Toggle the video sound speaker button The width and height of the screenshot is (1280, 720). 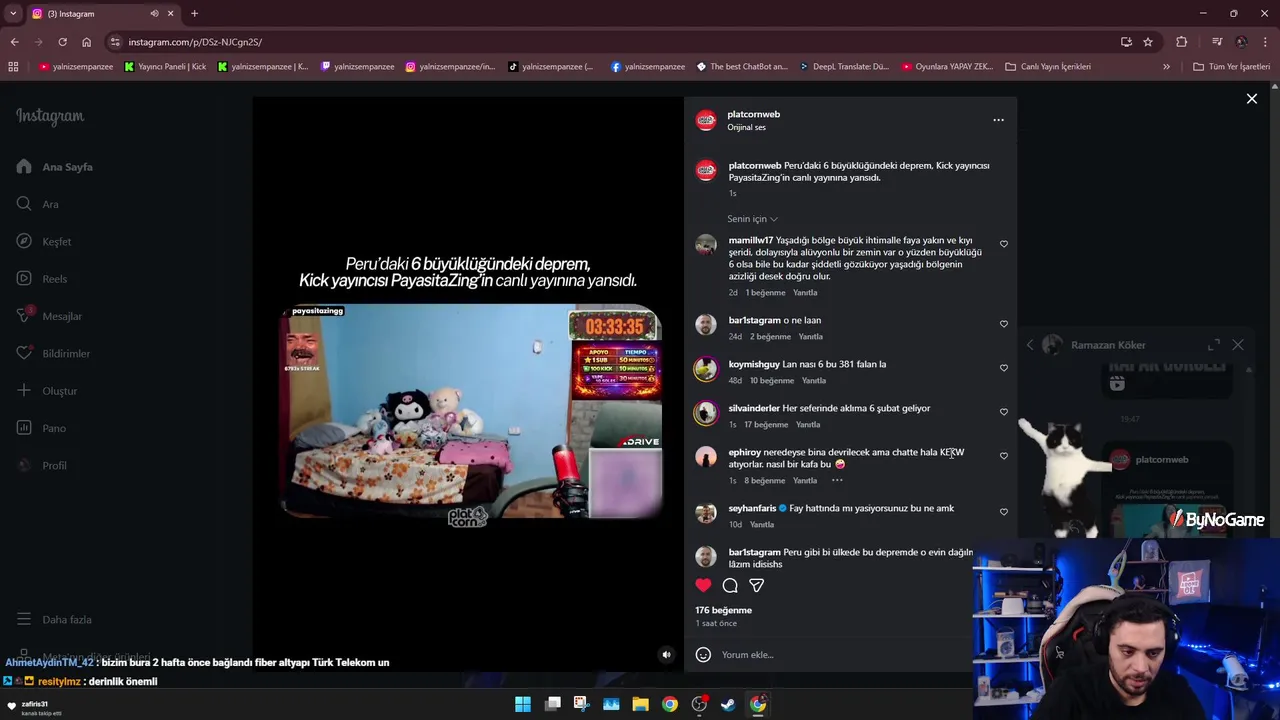click(x=667, y=655)
